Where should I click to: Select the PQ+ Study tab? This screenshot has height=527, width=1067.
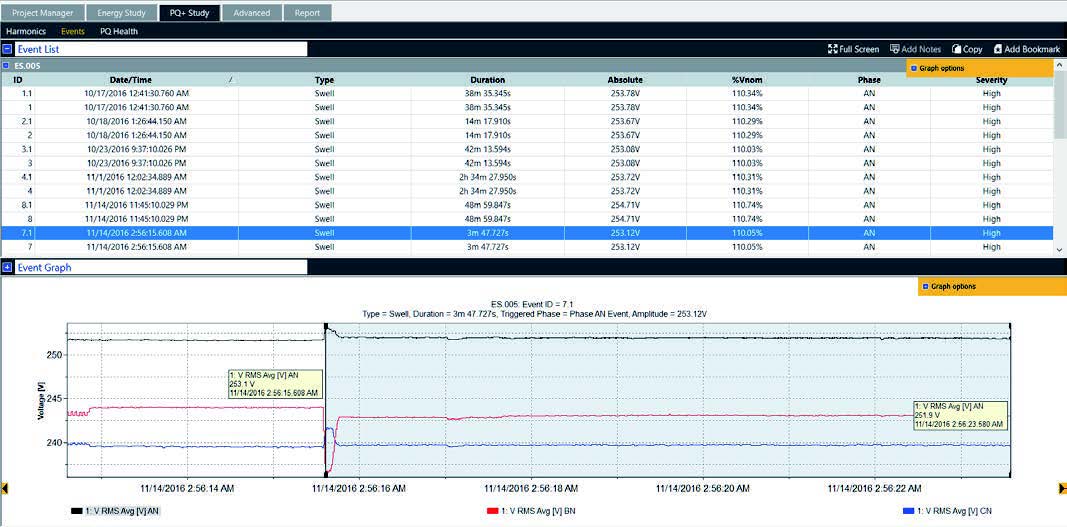pyautogui.click(x=190, y=13)
